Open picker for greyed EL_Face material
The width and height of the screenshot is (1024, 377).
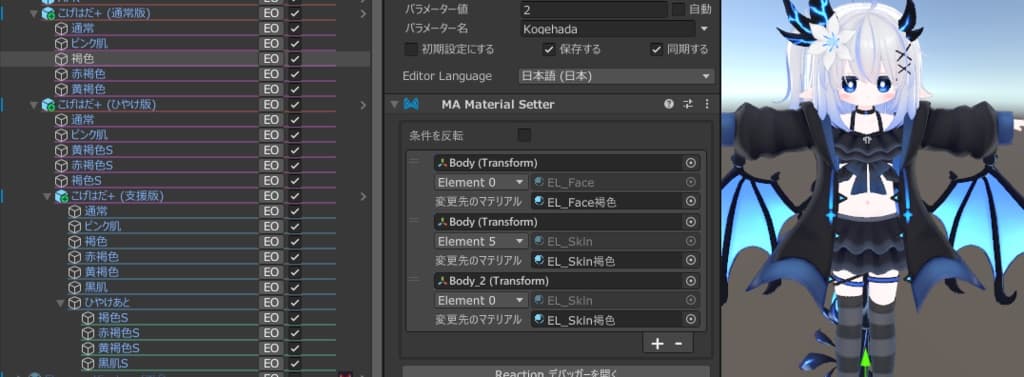(691, 182)
